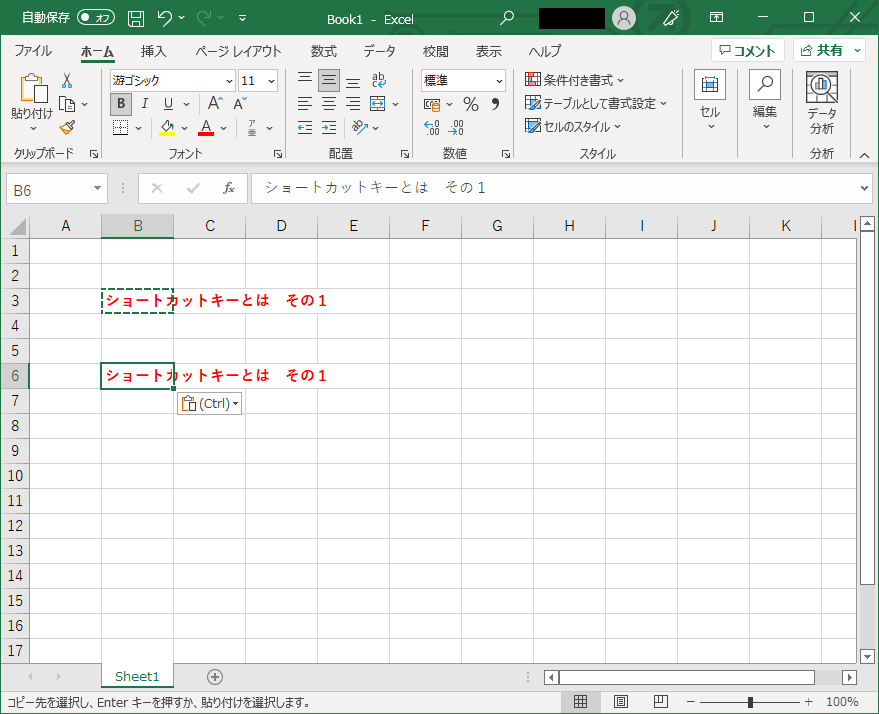Click the borders grid icon

(121, 128)
